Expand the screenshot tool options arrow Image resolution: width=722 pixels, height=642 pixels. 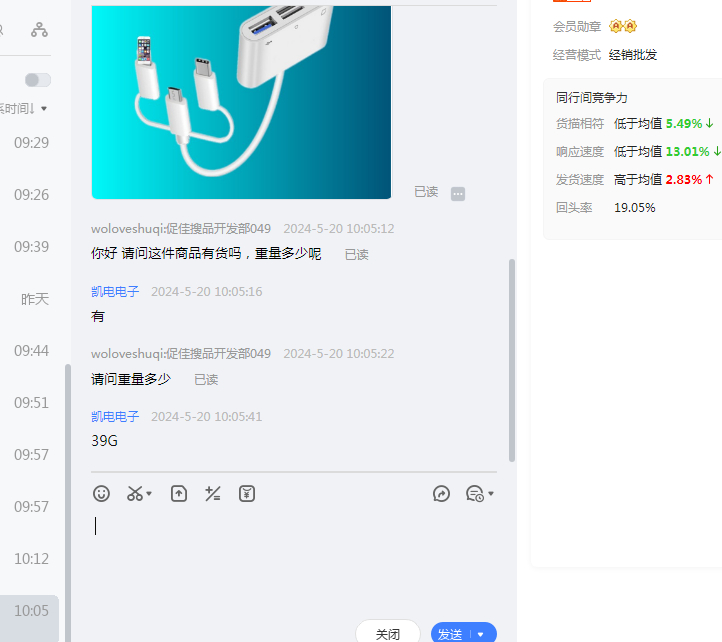[x=150, y=494]
